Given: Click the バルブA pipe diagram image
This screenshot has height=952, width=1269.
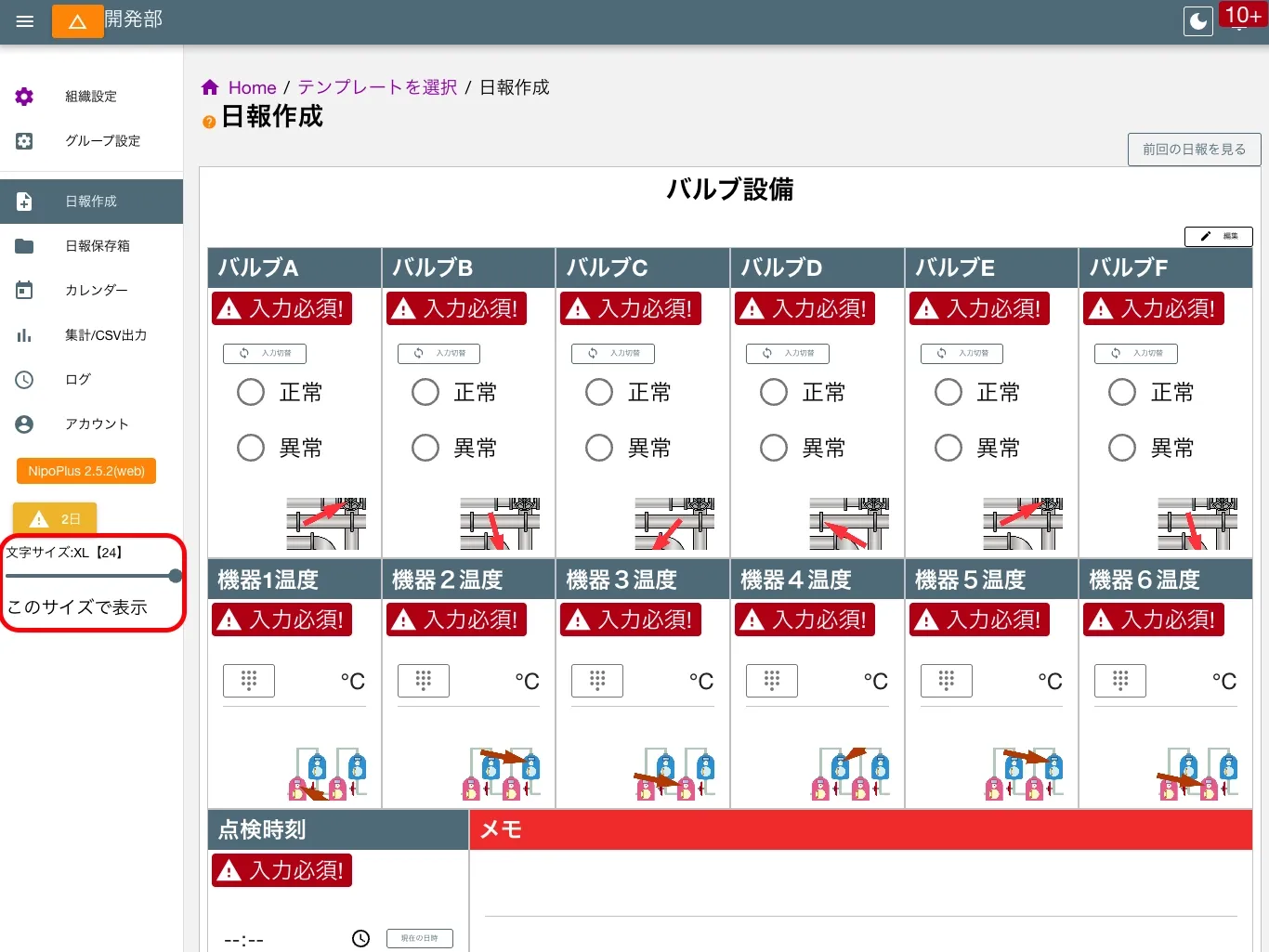Looking at the screenshot, I should pyautogui.click(x=326, y=524).
